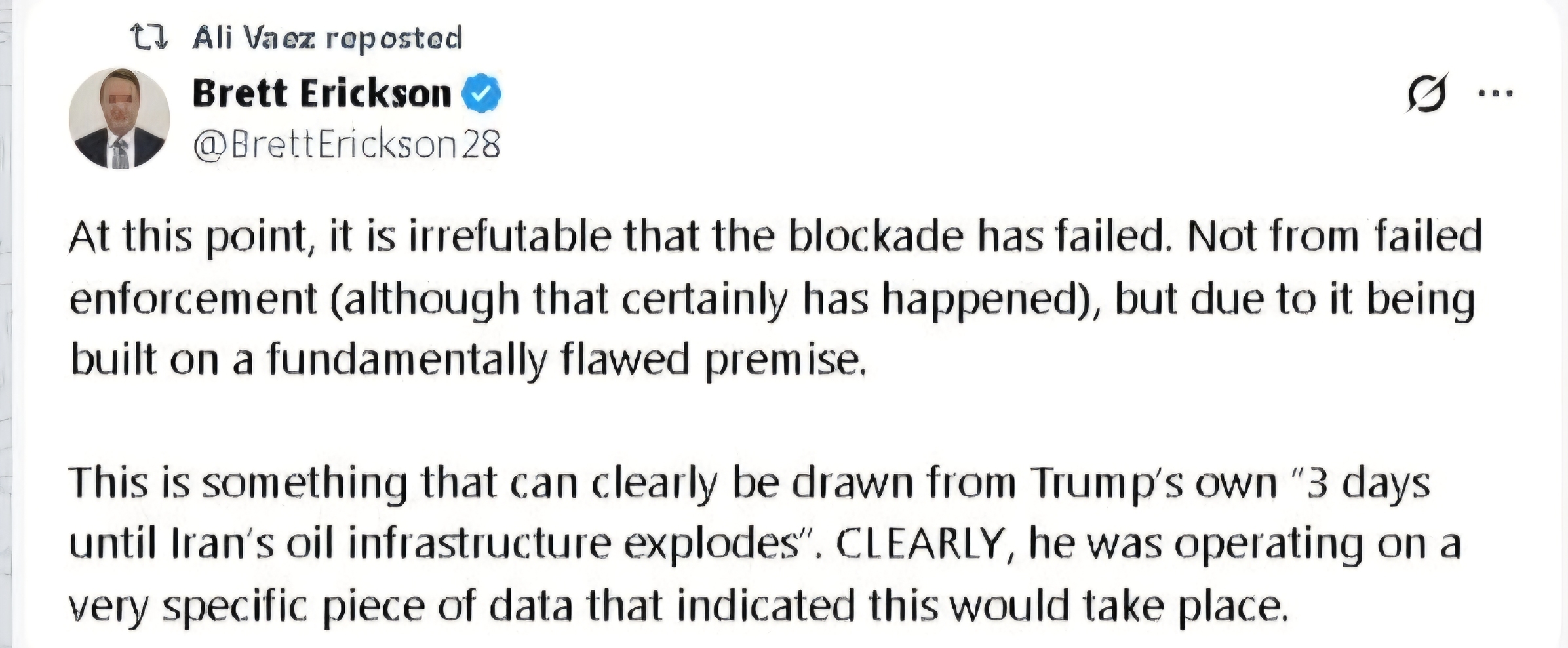Open Brett Erickson's profile picture
This screenshot has height=648, width=1568.
119,118
